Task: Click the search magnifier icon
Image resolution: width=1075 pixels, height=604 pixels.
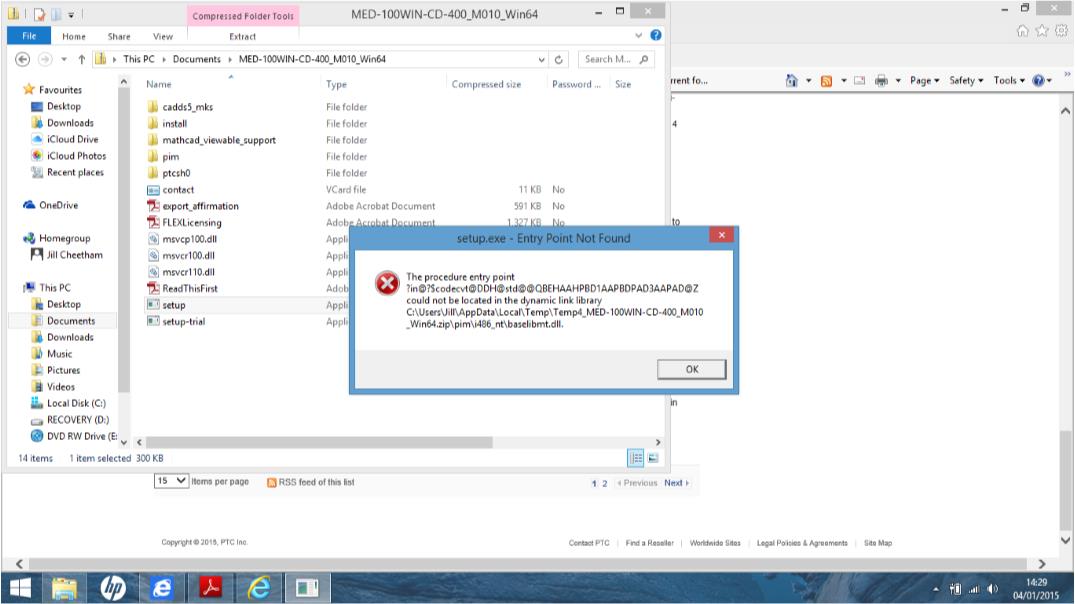Action: (643, 60)
